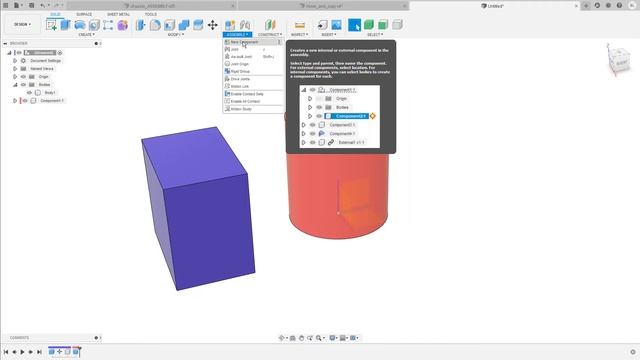This screenshot has width=640, height=360.
Task: Switch to the SHEET METAL tab
Action: (x=118, y=14)
